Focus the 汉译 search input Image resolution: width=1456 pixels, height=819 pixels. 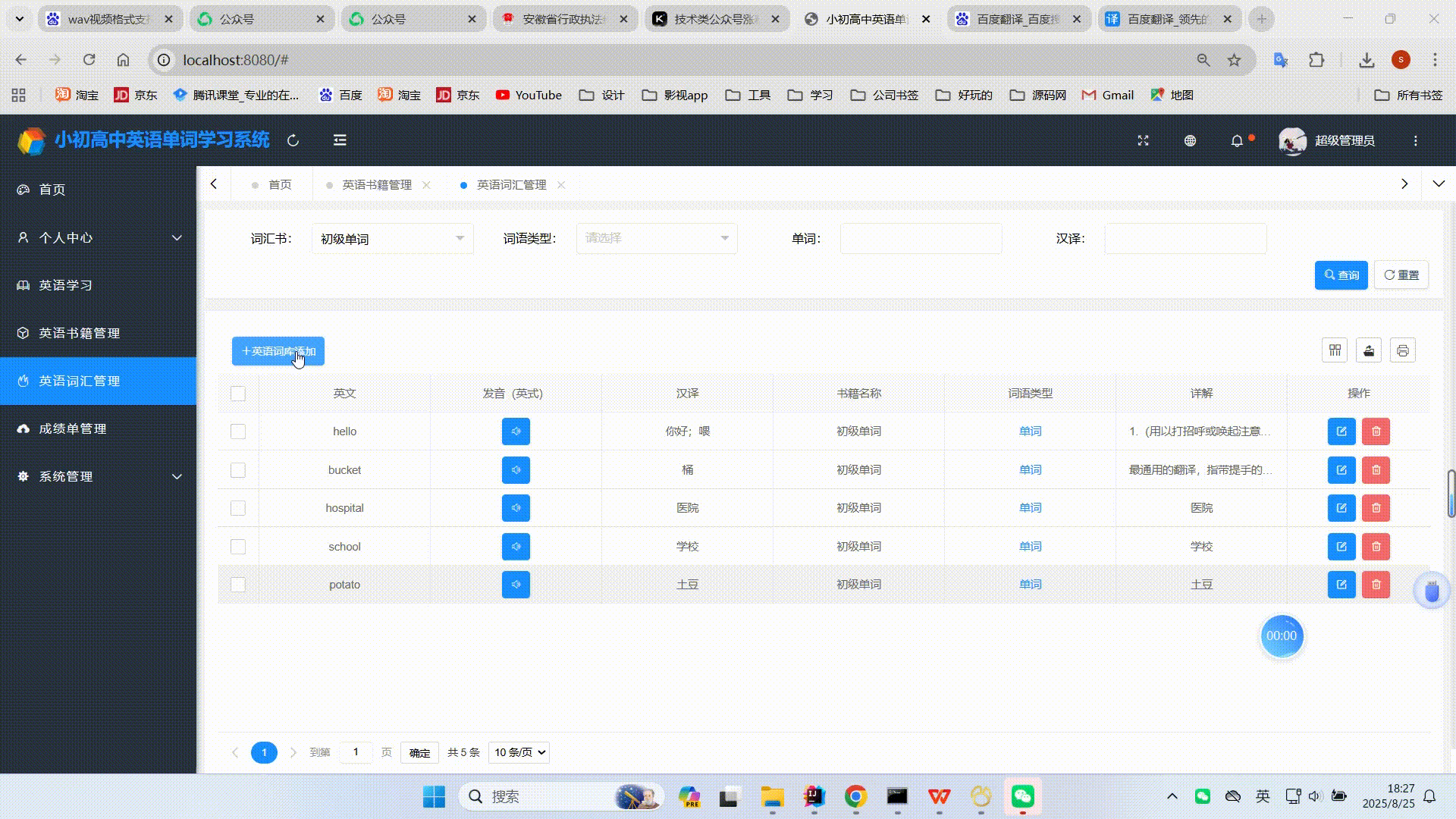click(1185, 239)
